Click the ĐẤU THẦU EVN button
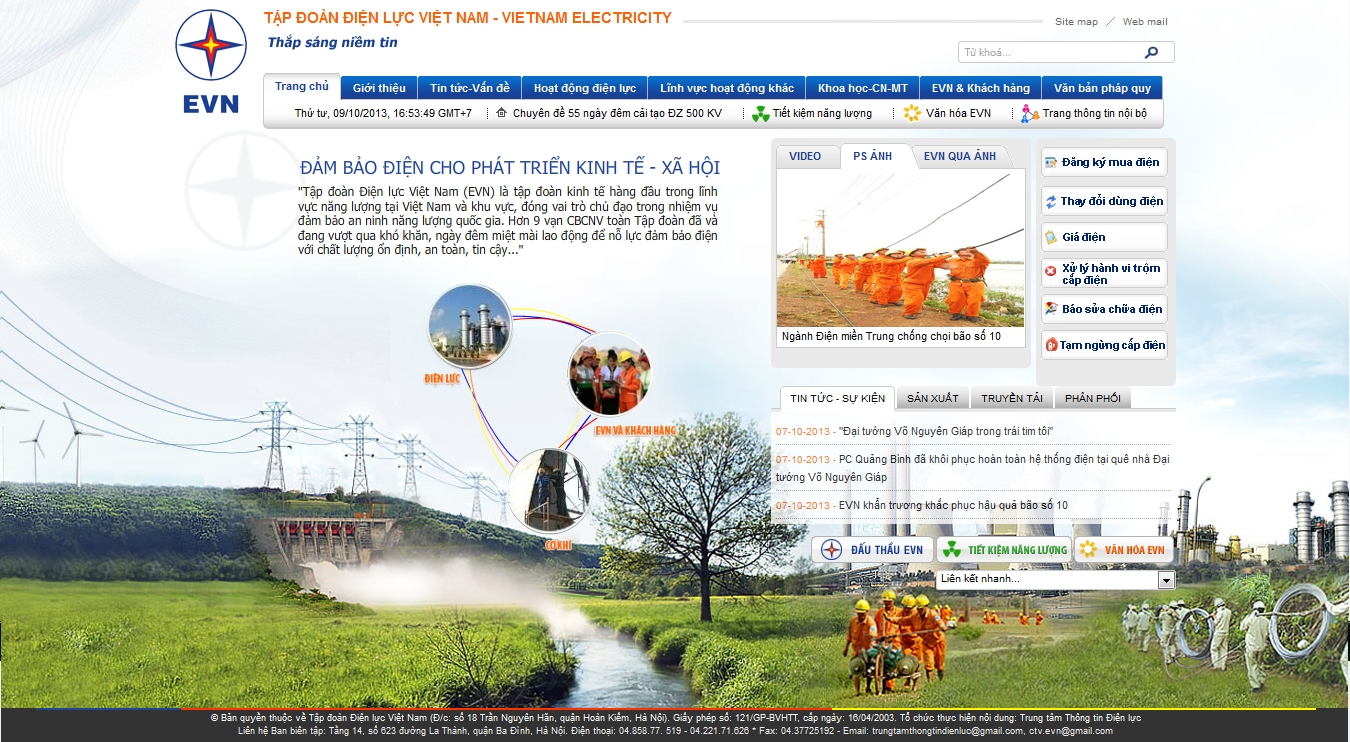The image size is (1350, 742). [872, 550]
